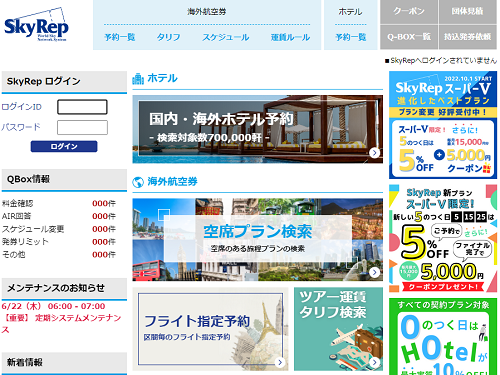Click arrow icon on フライト指定予約 banner
The image size is (500, 375).
pos(280,362)
